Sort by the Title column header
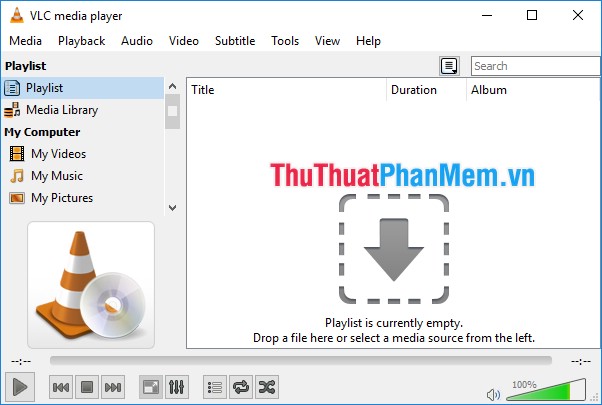The width and height of the screenshot is (602, 405). tap(286, 90)
